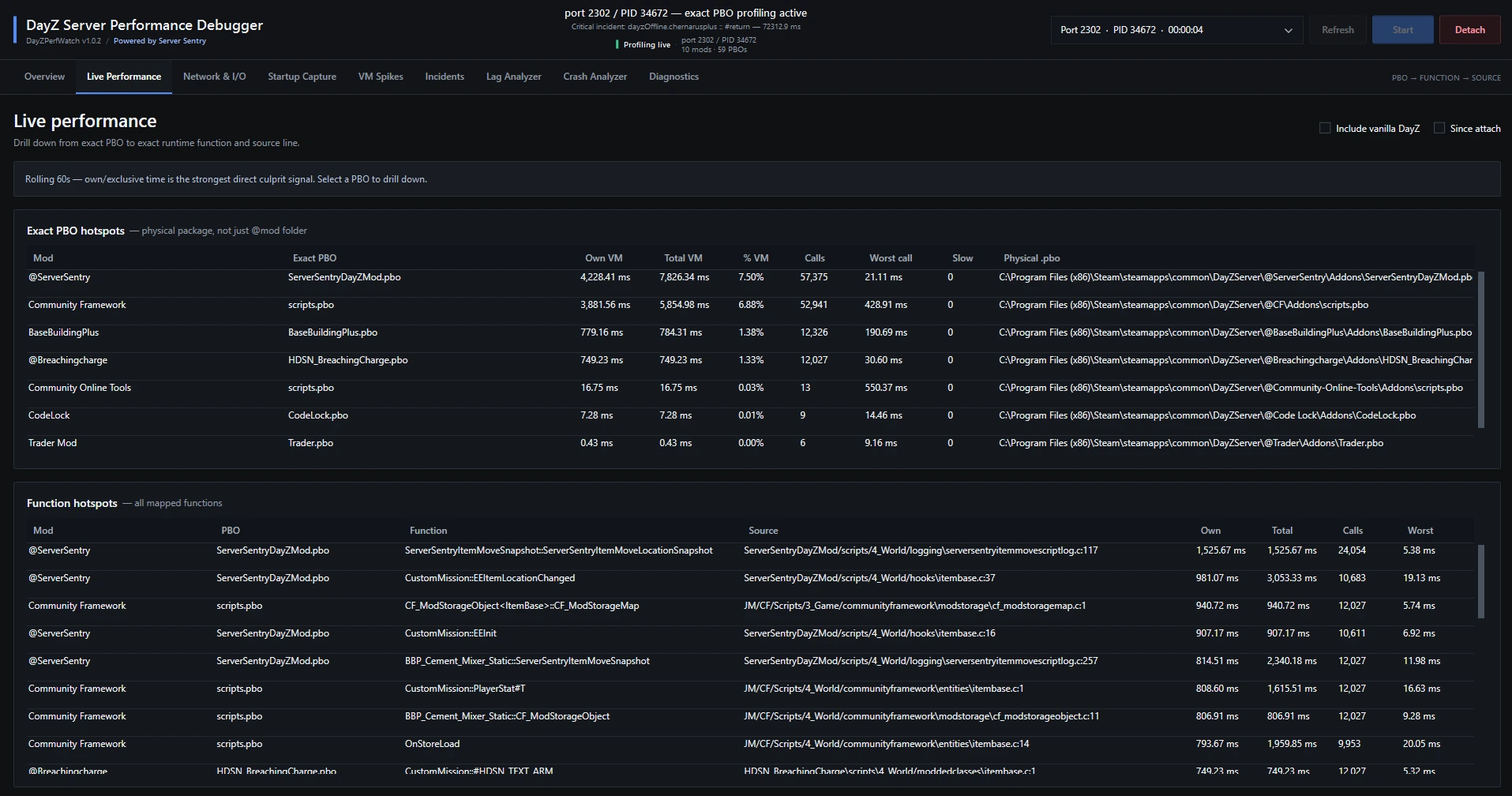Switch to the Overview tab
Screen dimensions: 1512x796
44,77
